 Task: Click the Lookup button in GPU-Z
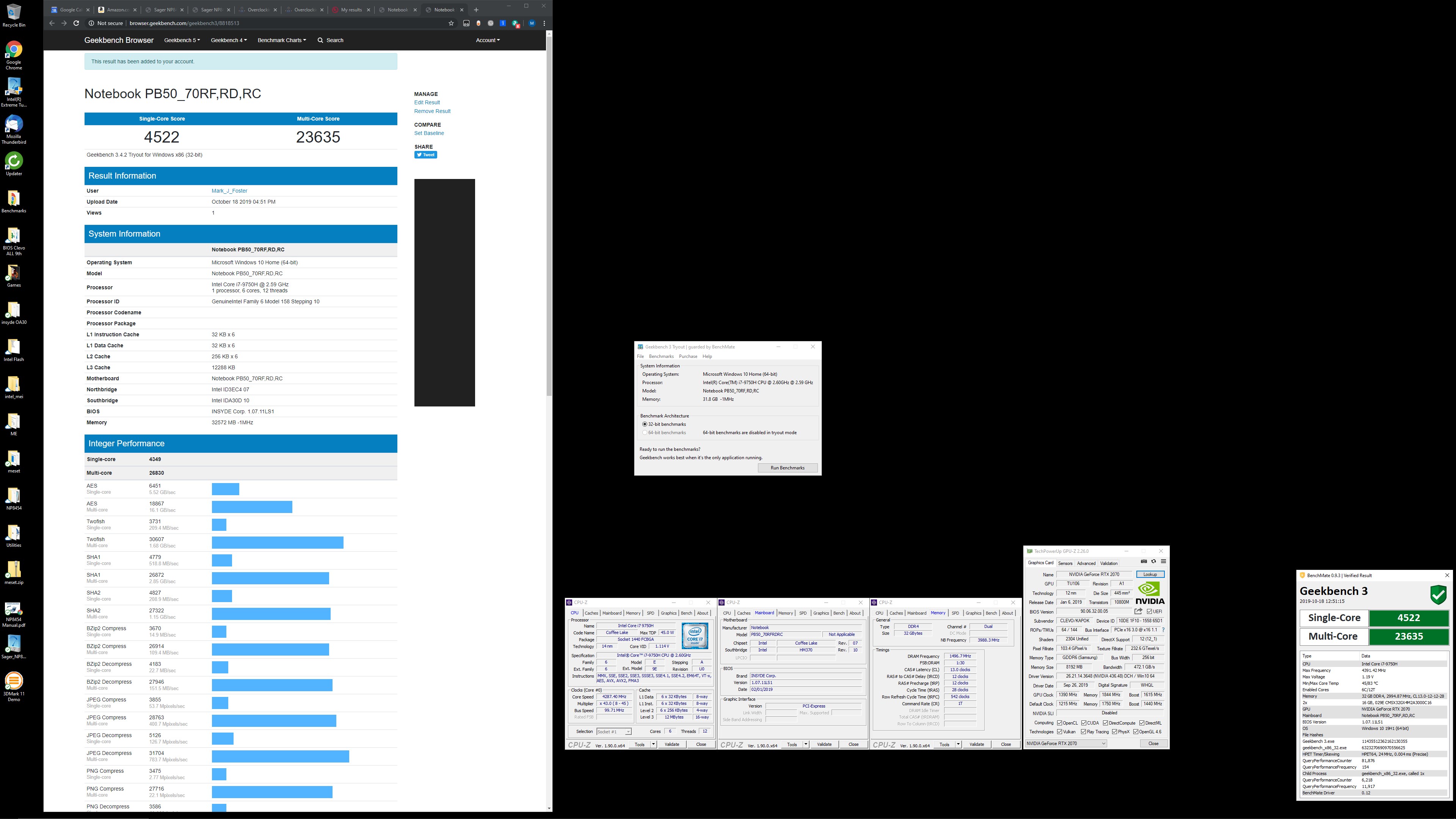coord(1150,574)
